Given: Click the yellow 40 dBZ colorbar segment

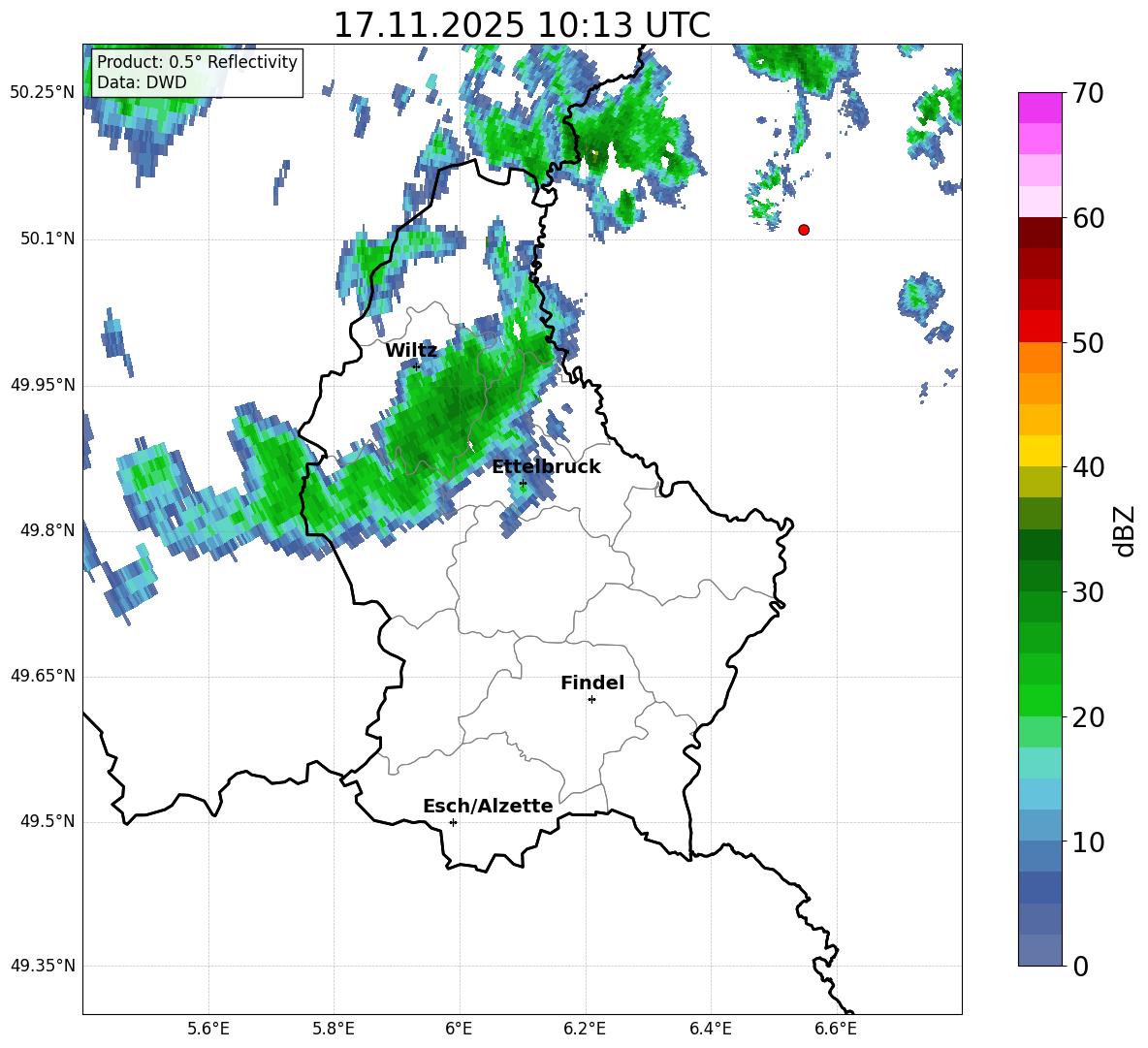Looking at the screenshot, I should [1039, 451].
